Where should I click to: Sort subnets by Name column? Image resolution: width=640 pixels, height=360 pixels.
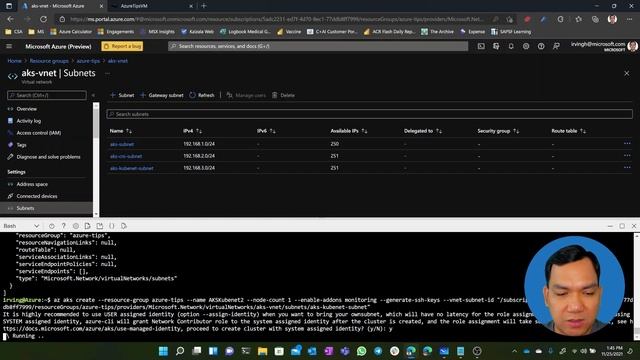(120, 131)
